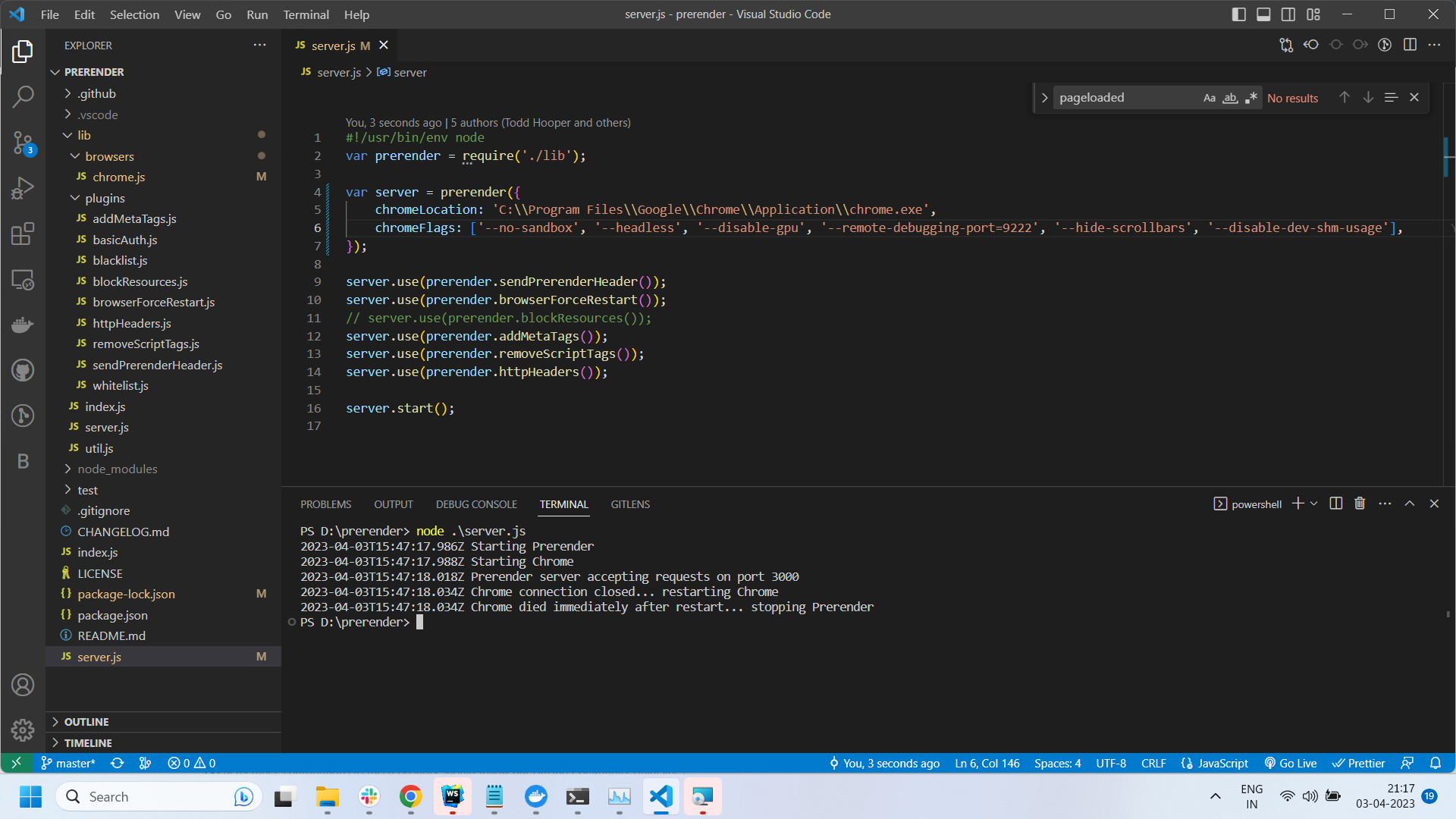Close the terminal panel
The height and width of the screenshot is (819, 1456).
pyautogui.click(x=1434, y=504)
